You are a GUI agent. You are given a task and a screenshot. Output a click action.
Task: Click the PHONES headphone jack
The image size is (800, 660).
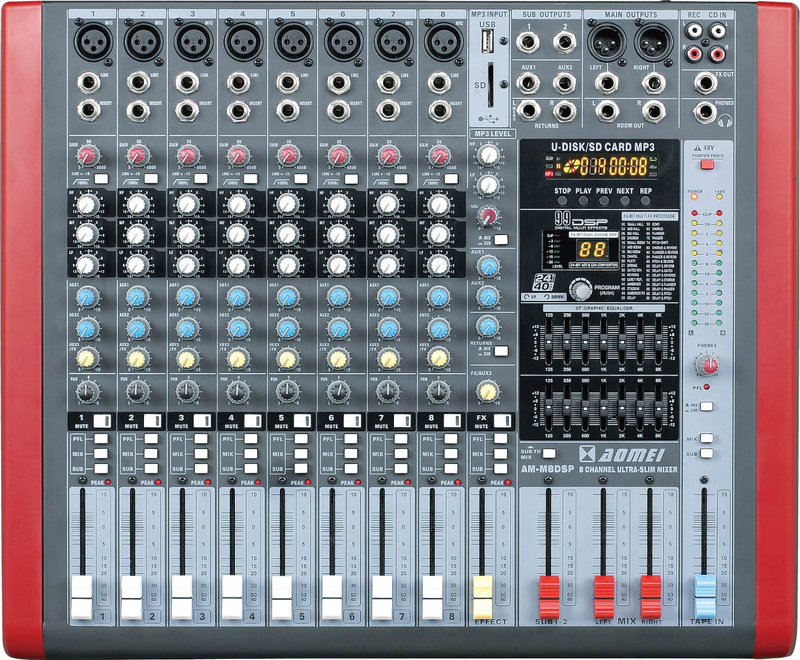705,113
